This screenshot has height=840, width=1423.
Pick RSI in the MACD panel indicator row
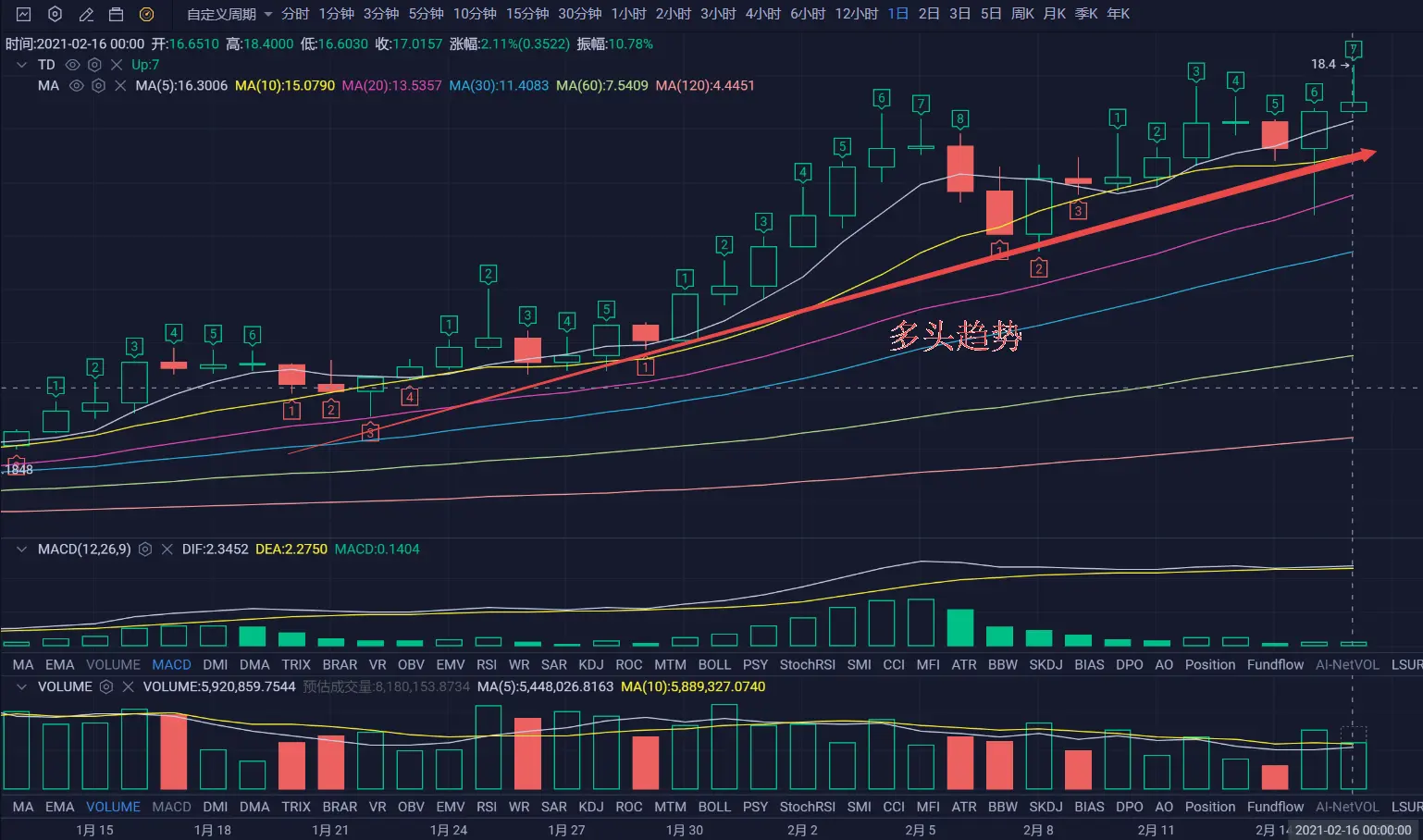click(487, 665)
